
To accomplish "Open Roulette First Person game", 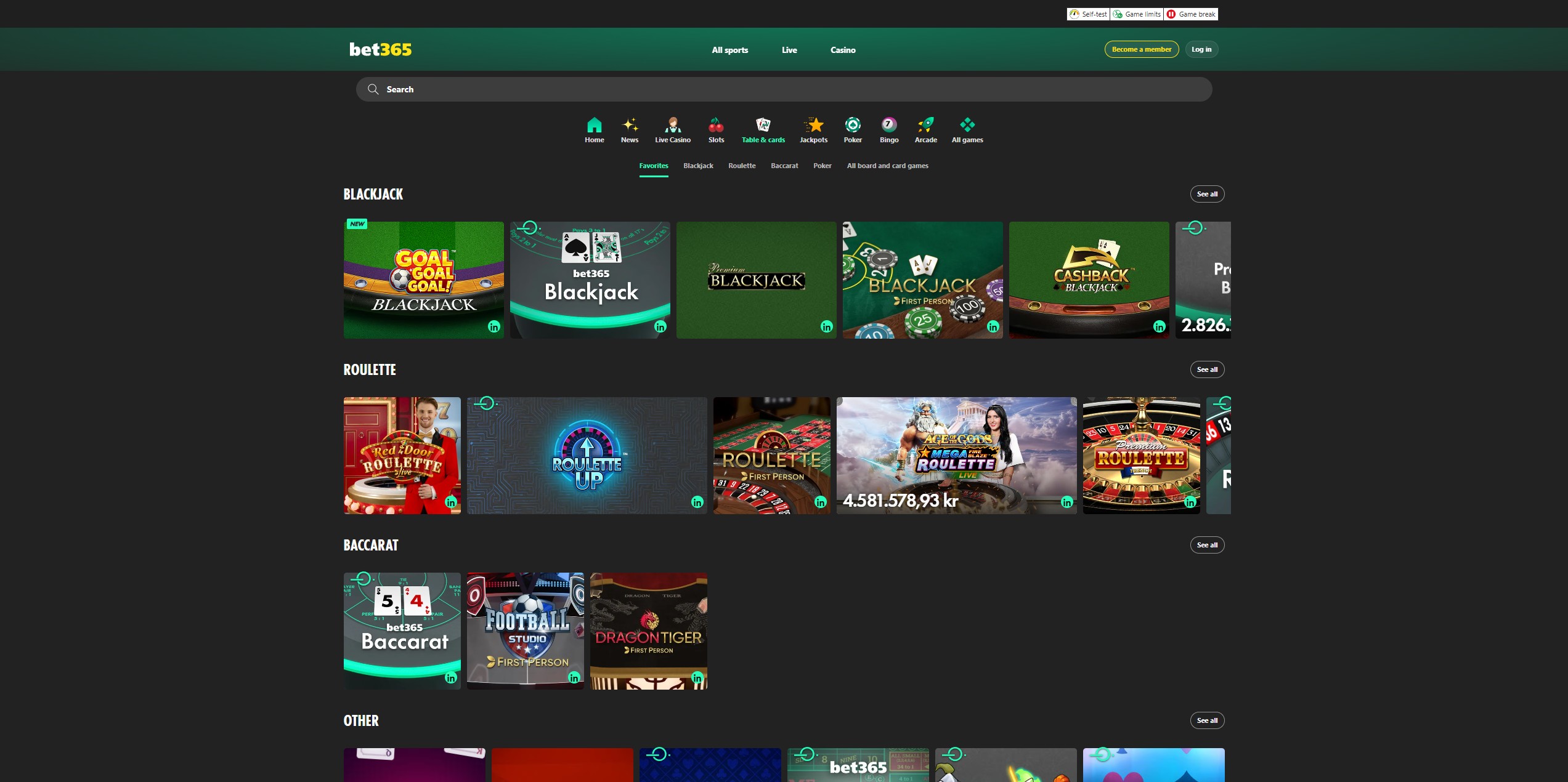I will pyautogui.click(x=771, y=456).
